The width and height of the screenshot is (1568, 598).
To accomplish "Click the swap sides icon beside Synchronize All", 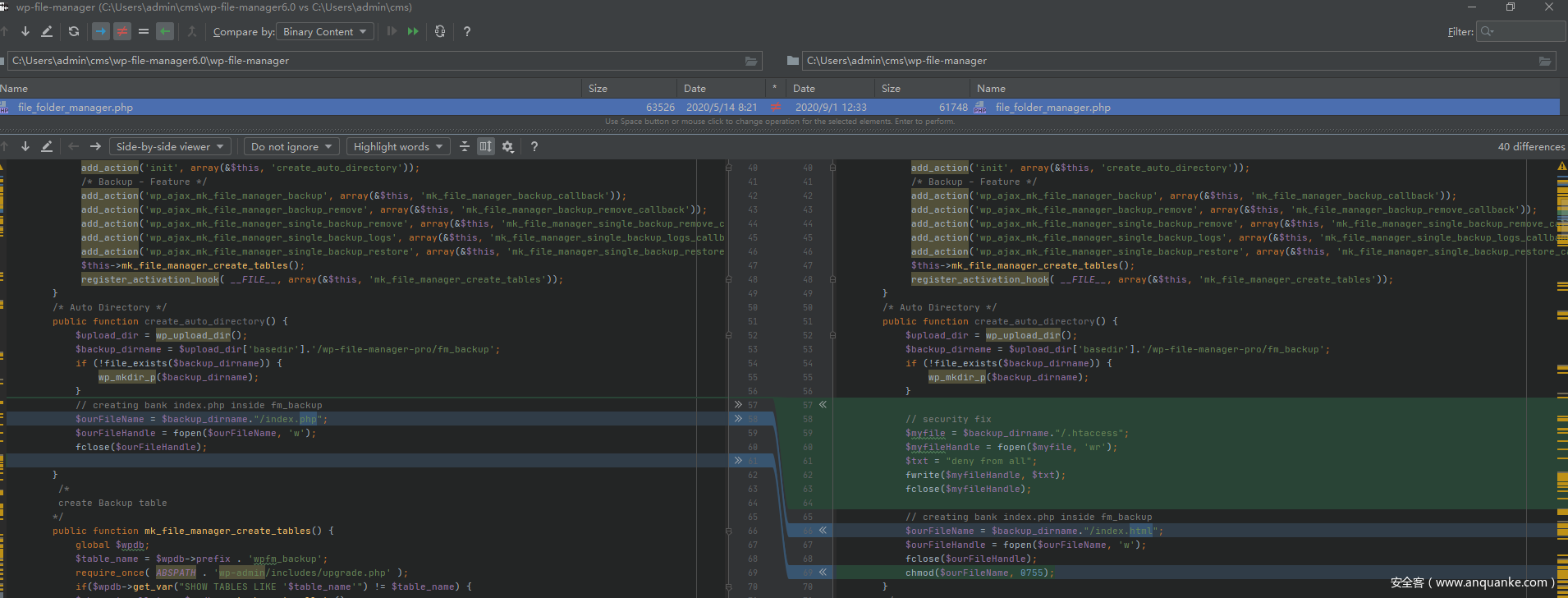I will pyautogui.click(x=440, y=31).
